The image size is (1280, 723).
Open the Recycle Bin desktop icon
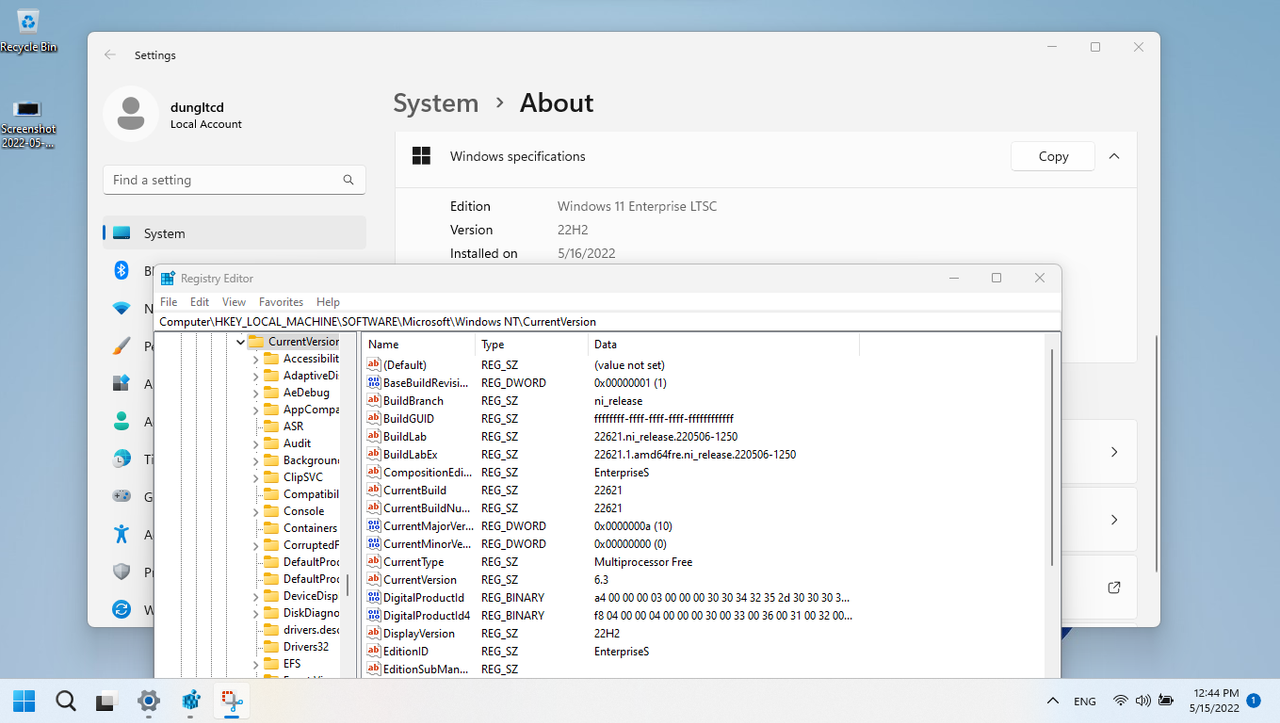pyautogui.click(x=28, y=30)
